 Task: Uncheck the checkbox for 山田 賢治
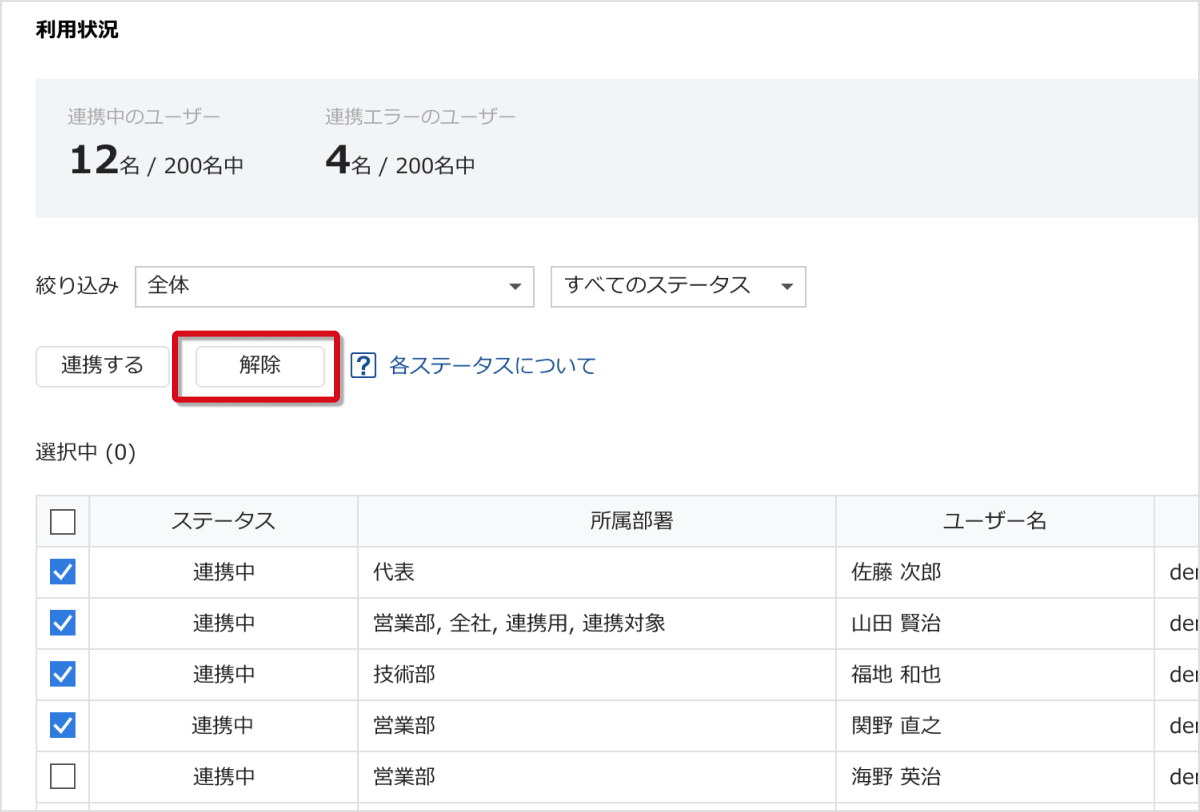pyautogui.click(x=63, y=623)
